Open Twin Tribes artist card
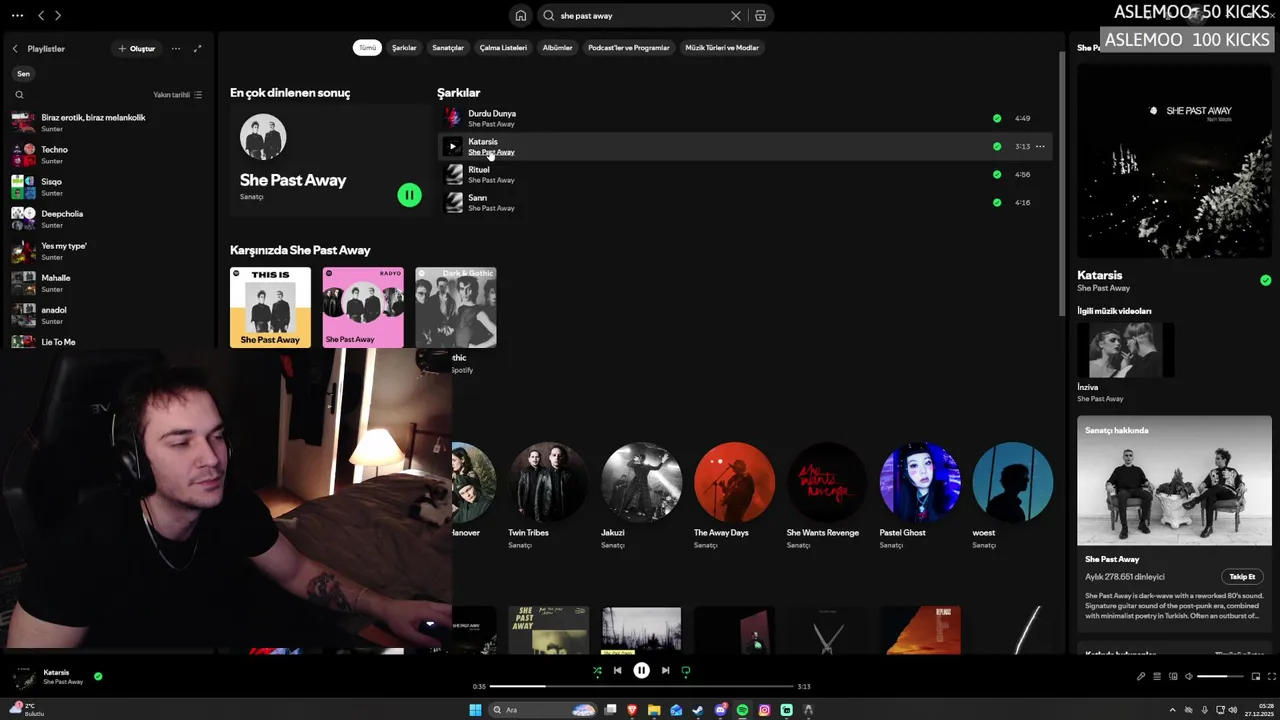 pos(548,495)
